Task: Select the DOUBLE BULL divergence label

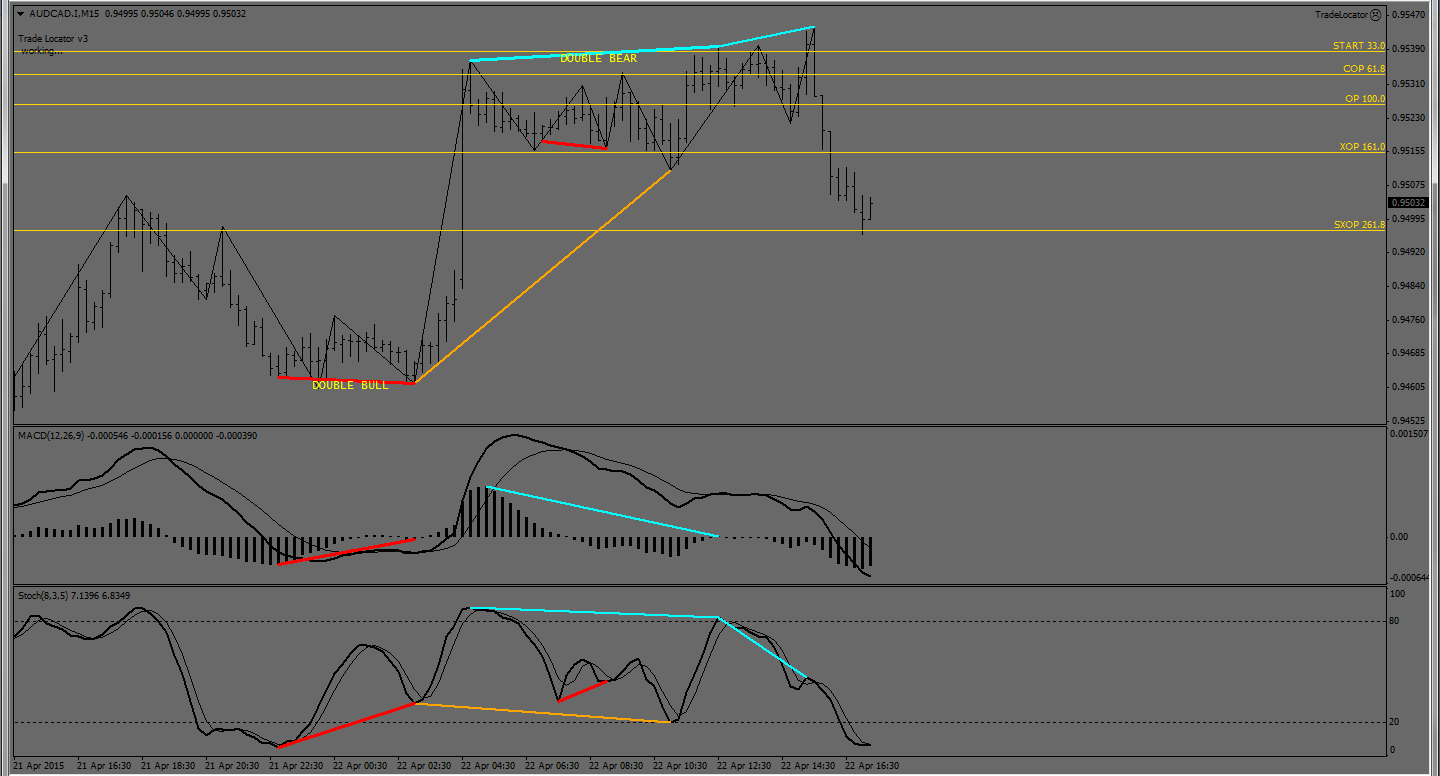Action: click(x=350, y=386)
